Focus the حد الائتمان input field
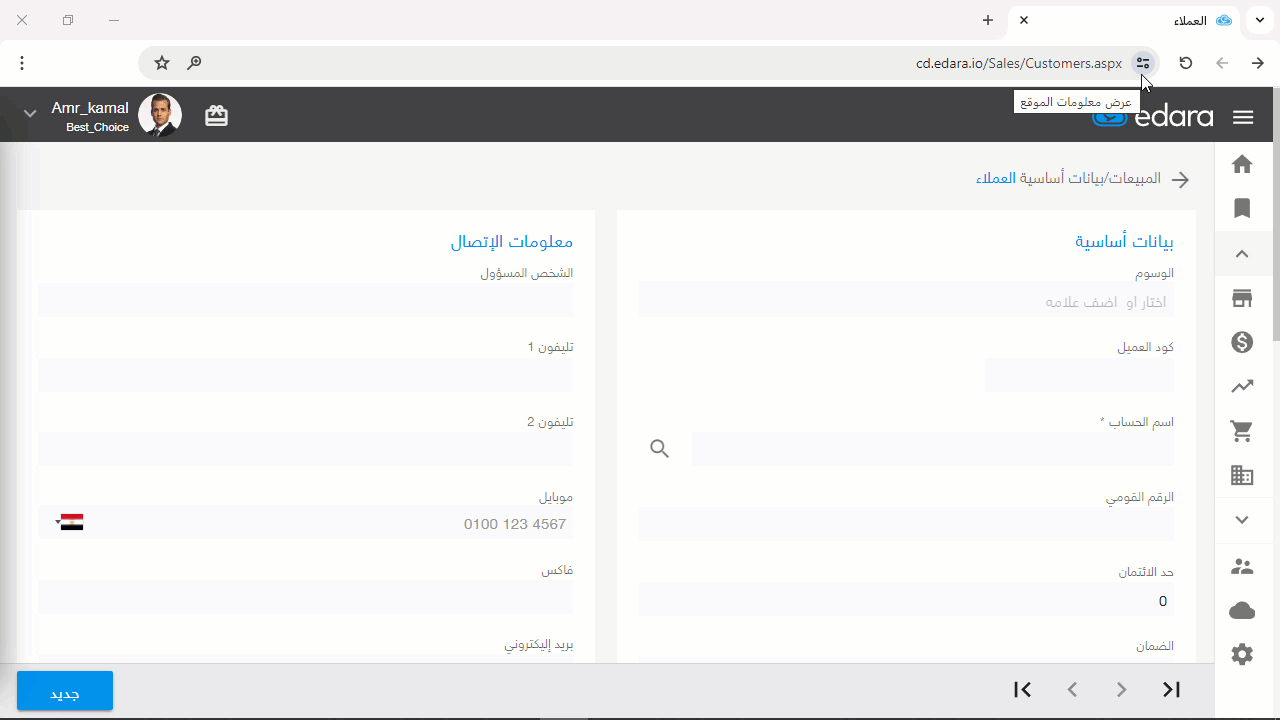 [x=906, y=600]
